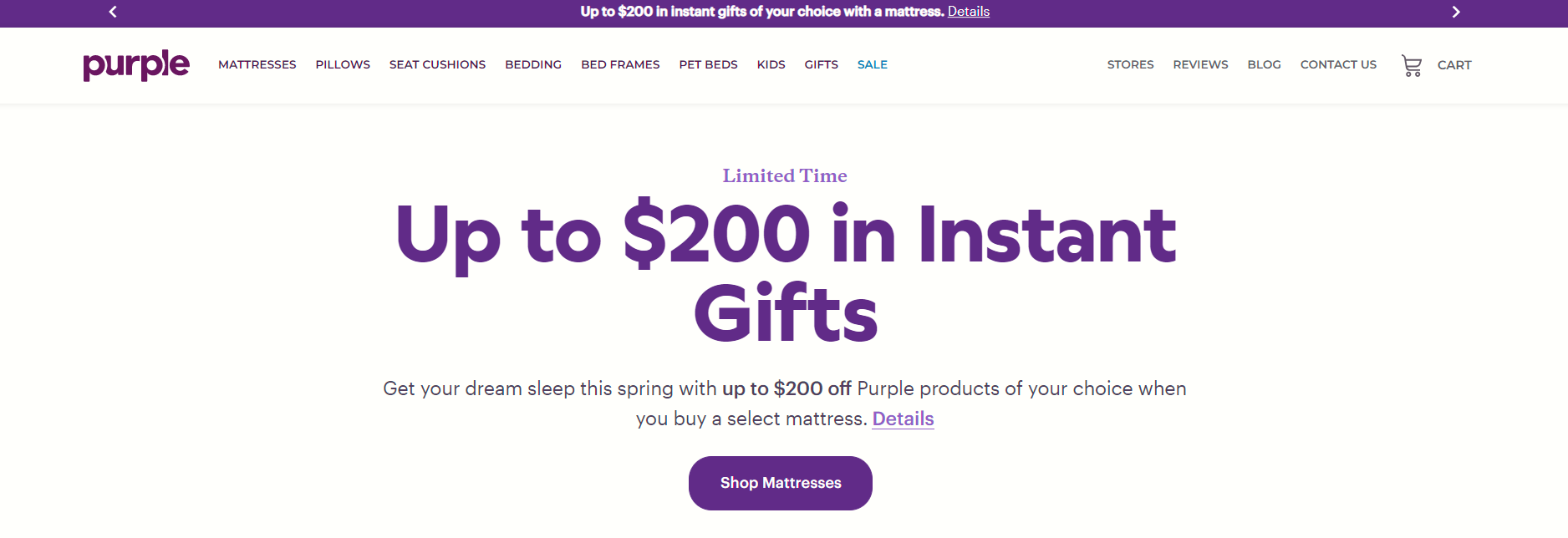Open the Gifts menu item
This screenshot has width=1568, height=538.
pos(821,64)
